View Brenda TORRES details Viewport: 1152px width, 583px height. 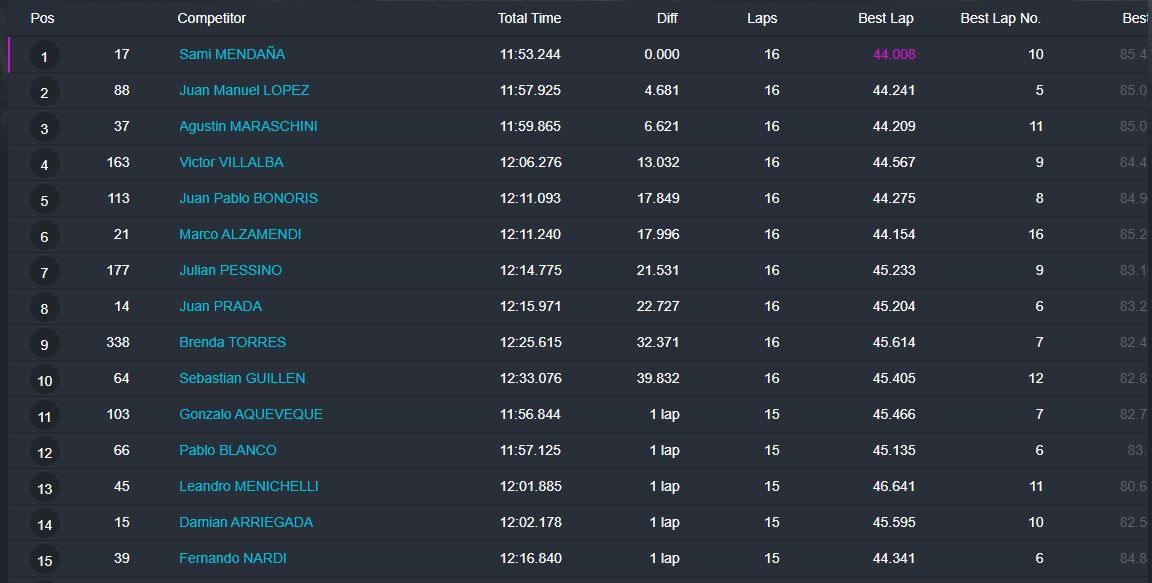[x=232, y=342]
